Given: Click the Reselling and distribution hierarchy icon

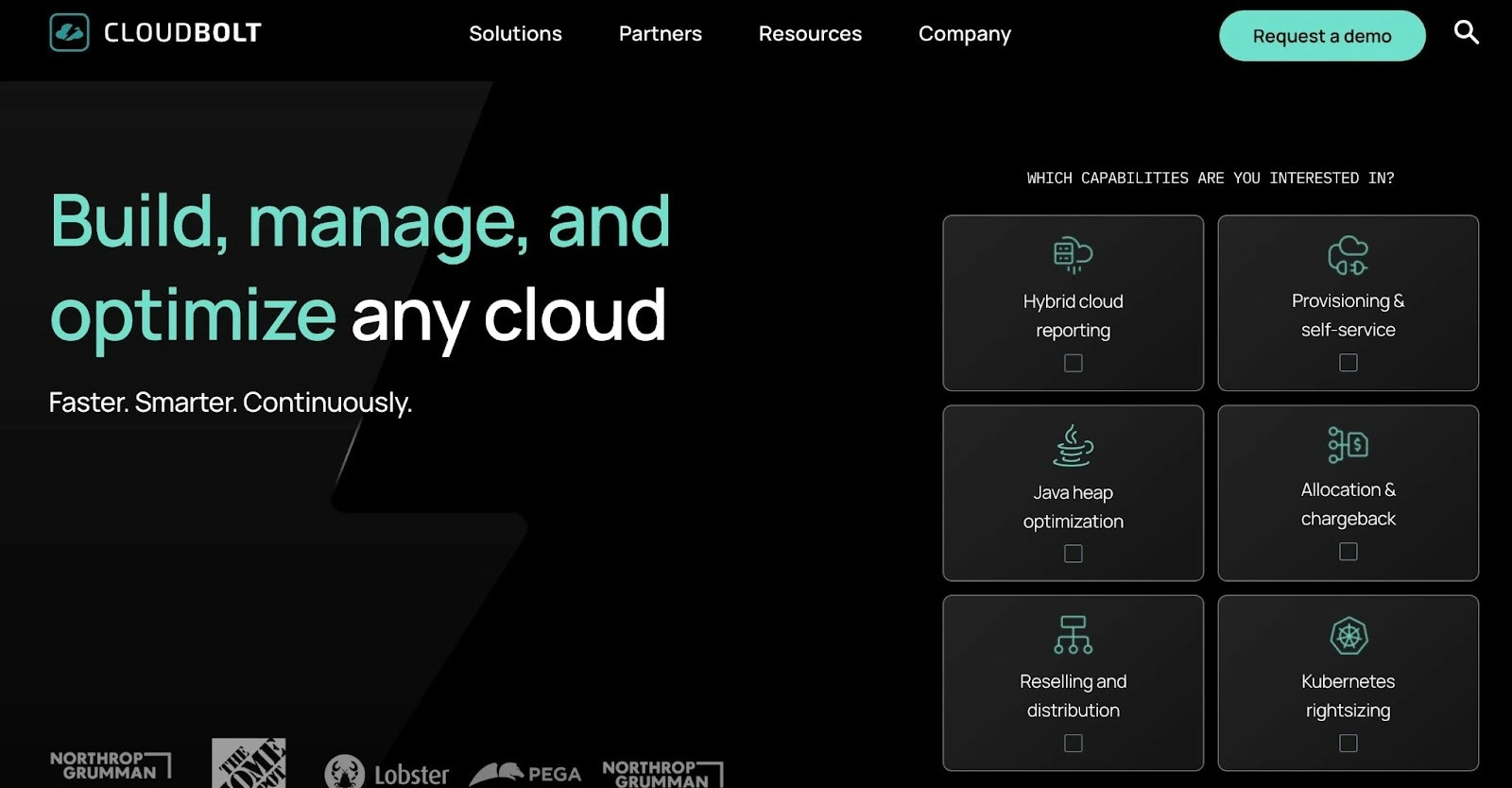Looking at the screenshot, I should point(1073,635).
